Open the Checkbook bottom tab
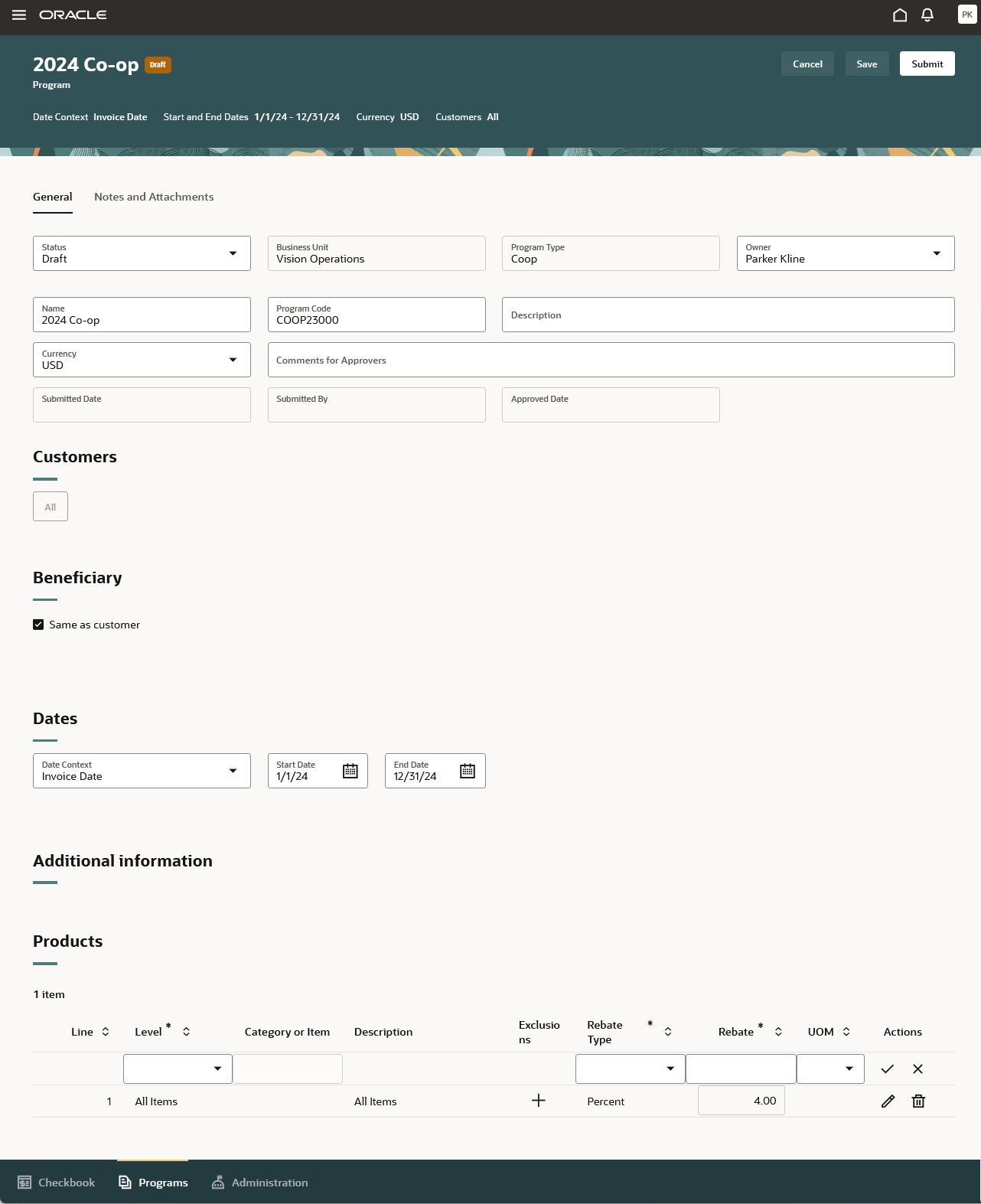981x1204 pixels. 57,1183
